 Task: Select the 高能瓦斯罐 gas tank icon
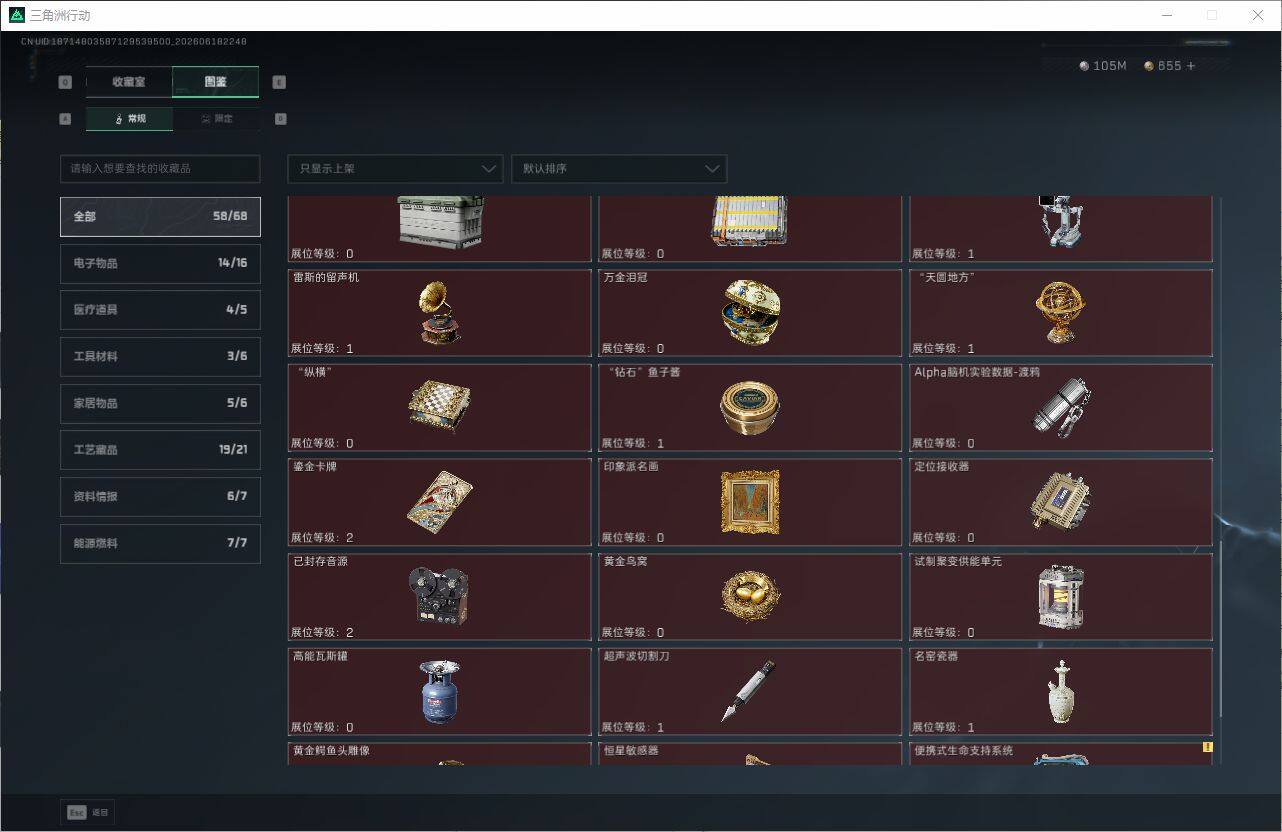click(439, 691)
